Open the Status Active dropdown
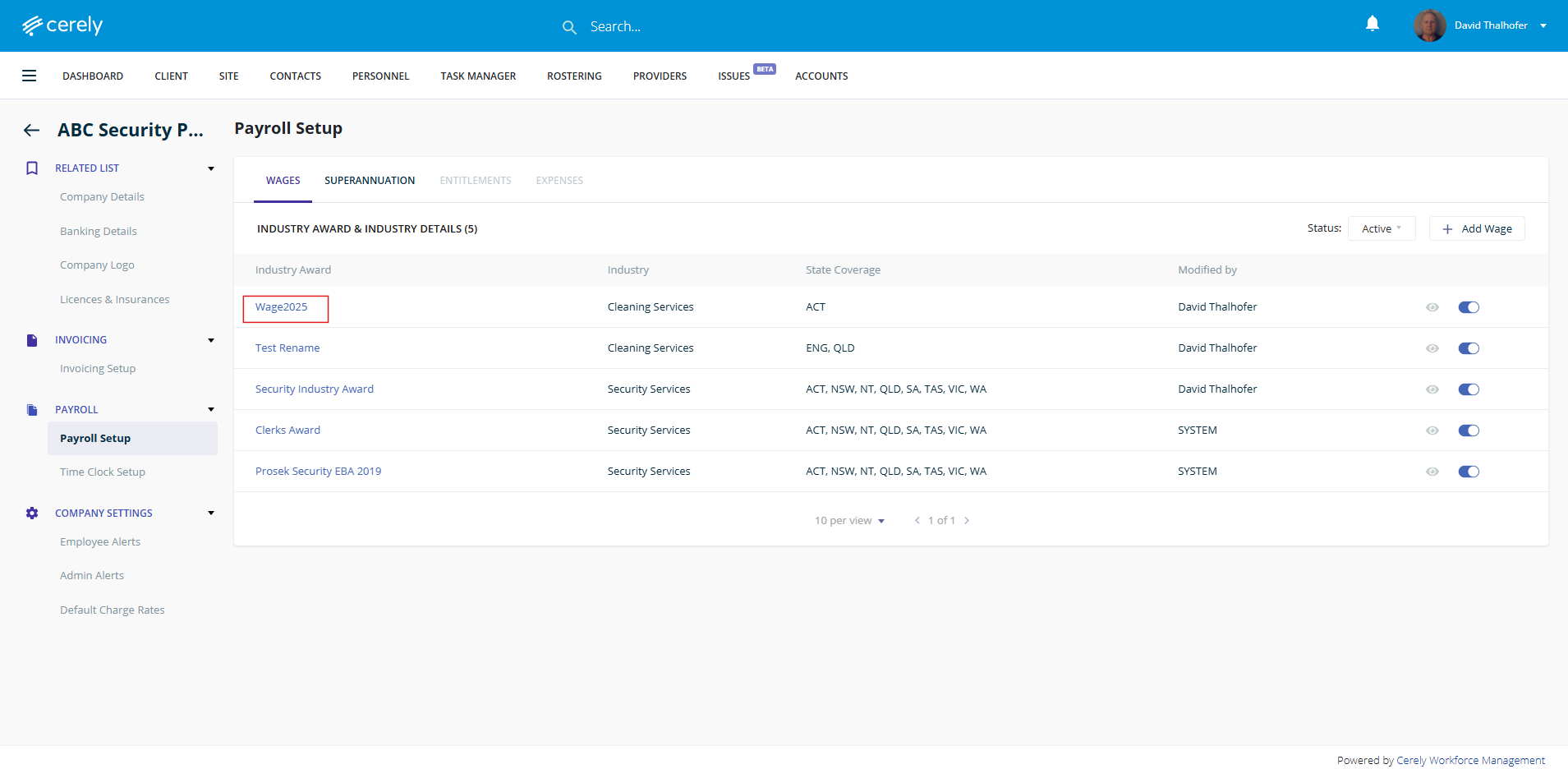This screenshot has height=769, width=1568. point(1381,228)
